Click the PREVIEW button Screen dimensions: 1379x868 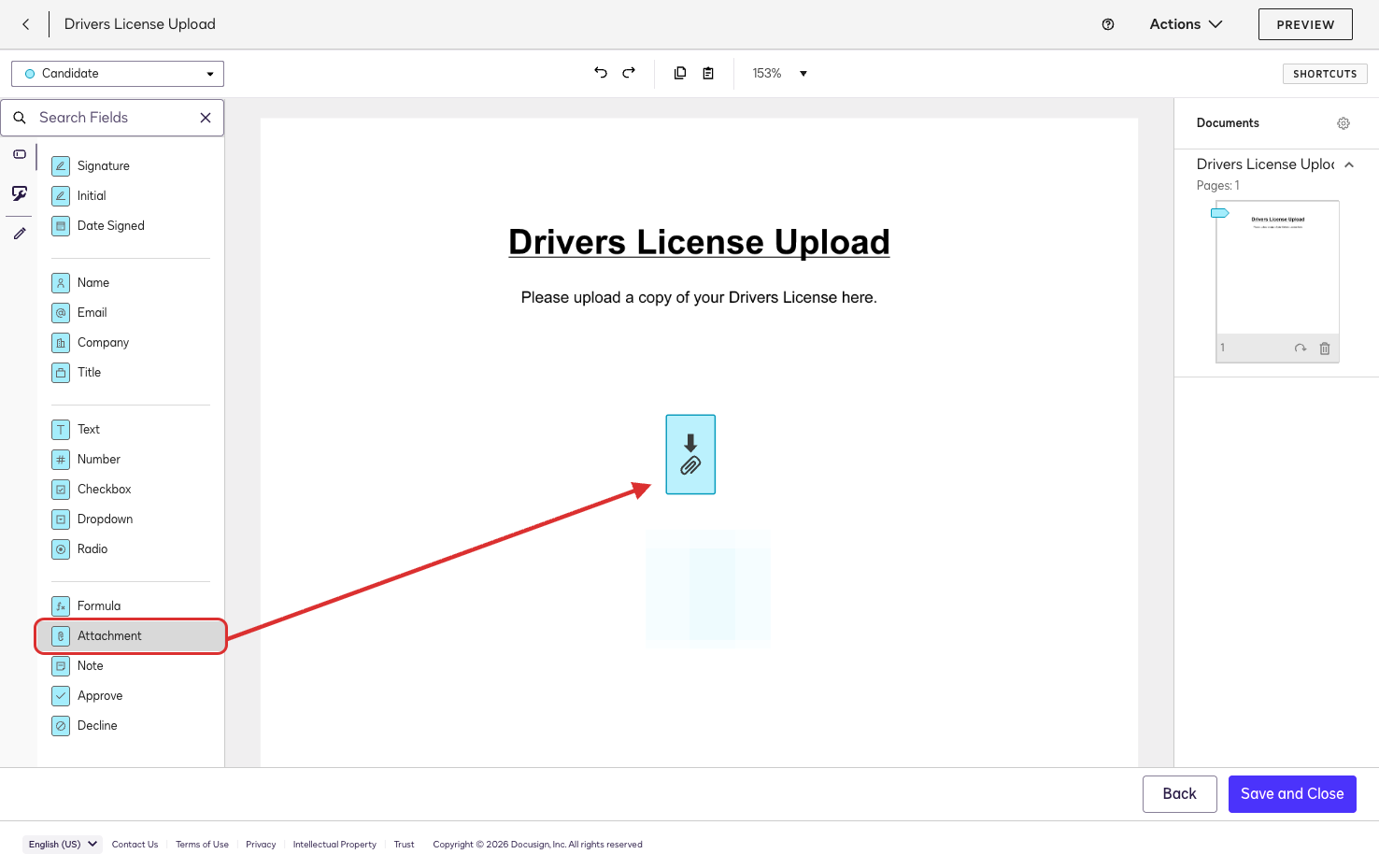pyautogui.click(x=1305, y=24)
